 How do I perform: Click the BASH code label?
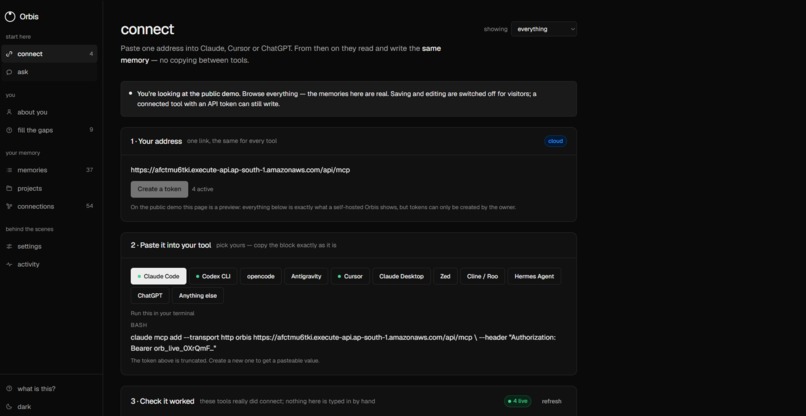tap(139, 325)
